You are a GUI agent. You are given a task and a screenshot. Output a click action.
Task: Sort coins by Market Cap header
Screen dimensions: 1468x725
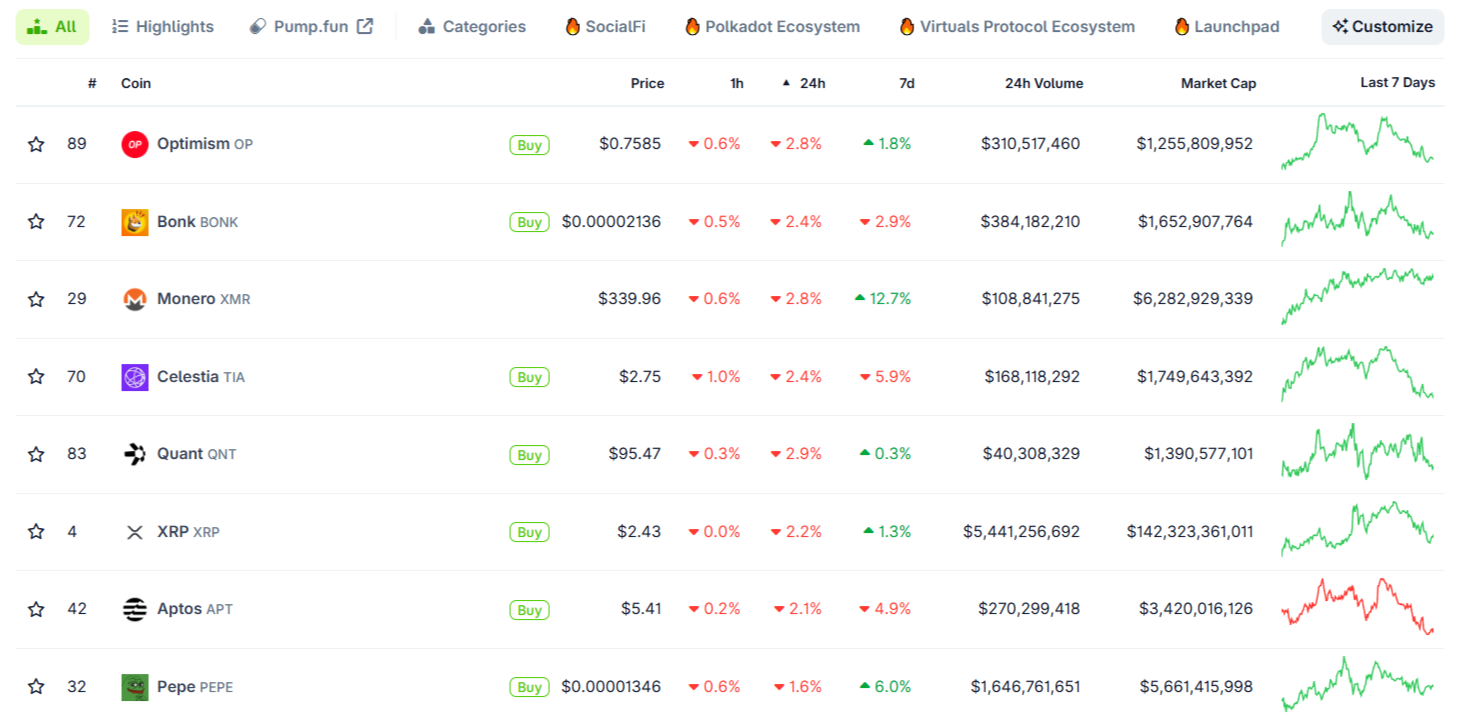click(1218, 83)
